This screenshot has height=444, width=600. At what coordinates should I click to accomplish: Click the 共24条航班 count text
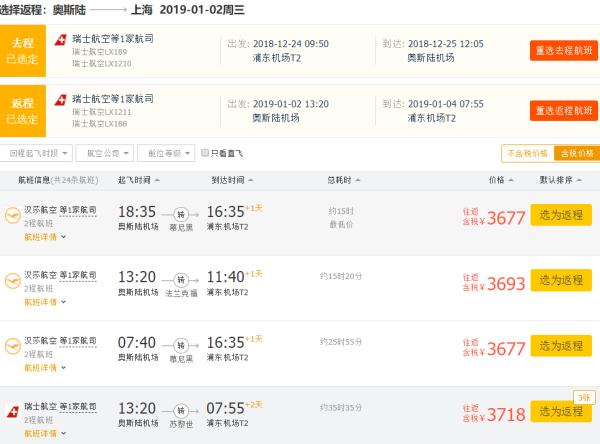coord(75,180)
